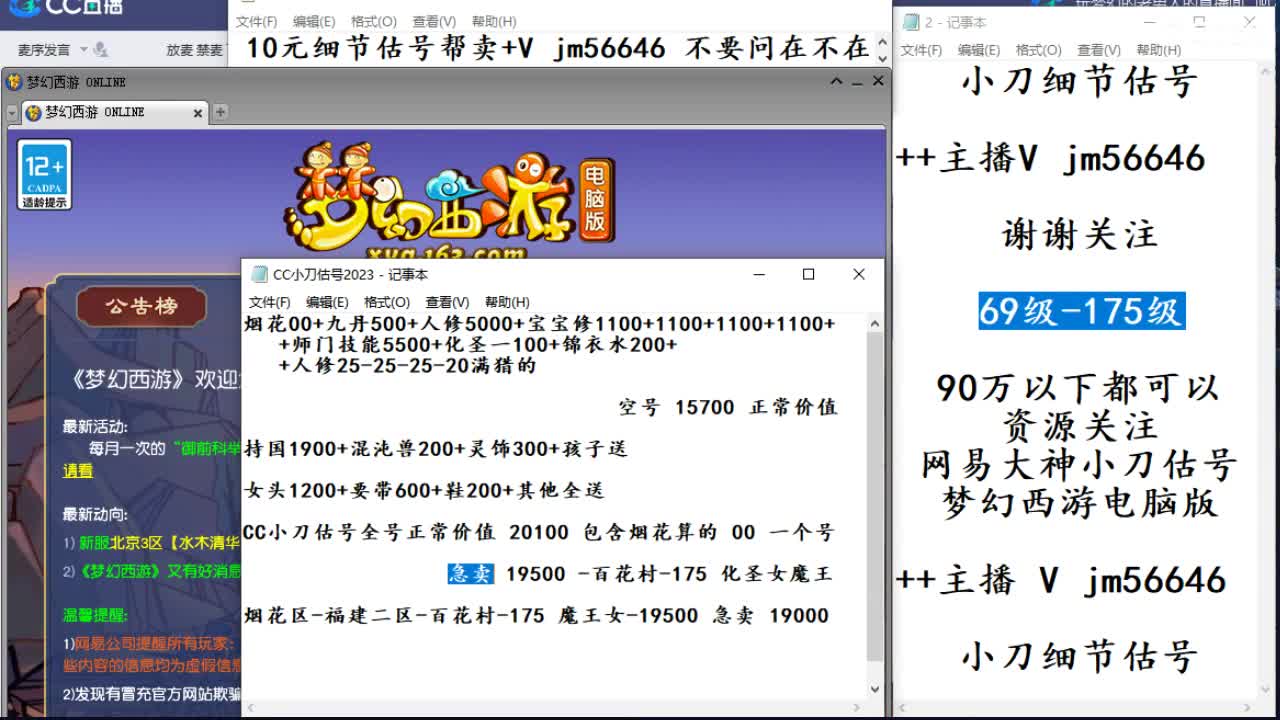Click the 梦幻西游 ONLINE window title icon
The image size is (1280, 720).
[x=15, y=82]
